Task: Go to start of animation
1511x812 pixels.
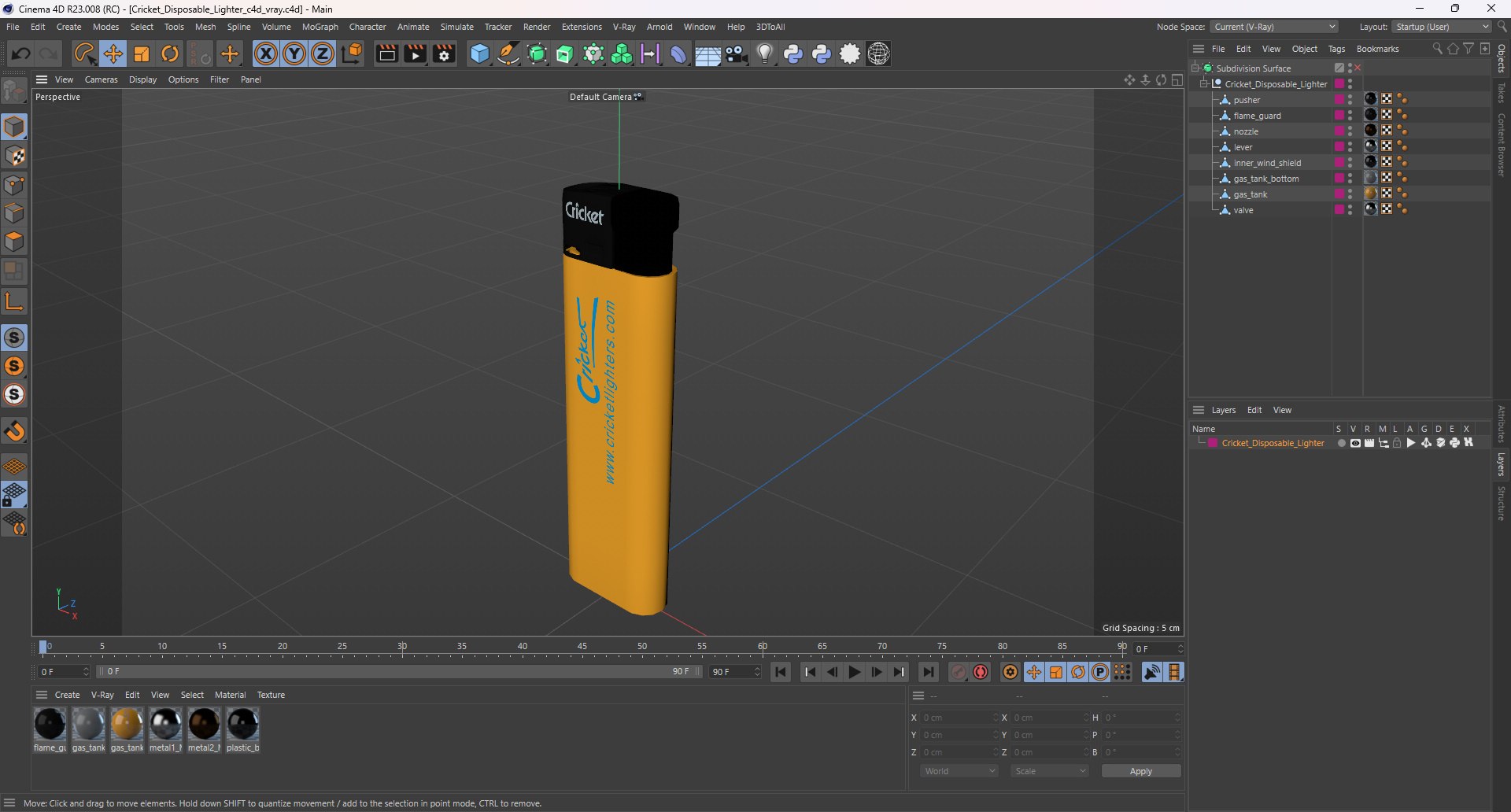Action: pos(781,672)
